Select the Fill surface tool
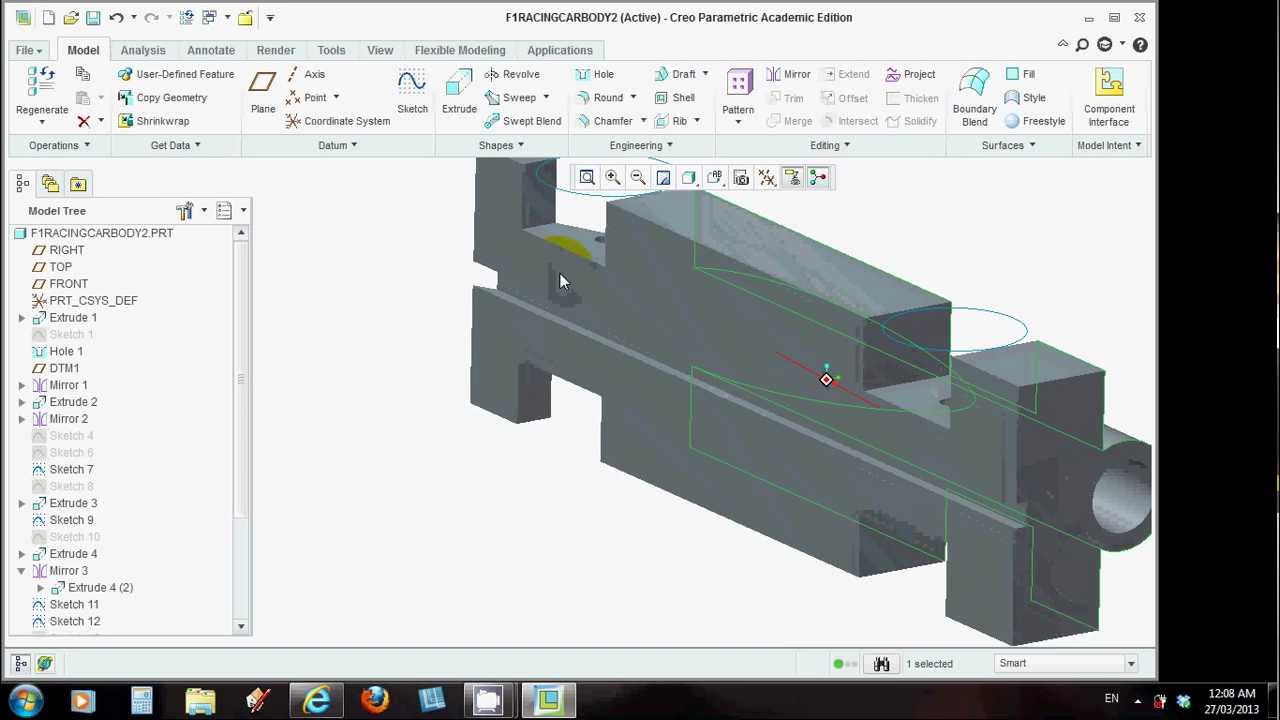 coord(1020,74)
